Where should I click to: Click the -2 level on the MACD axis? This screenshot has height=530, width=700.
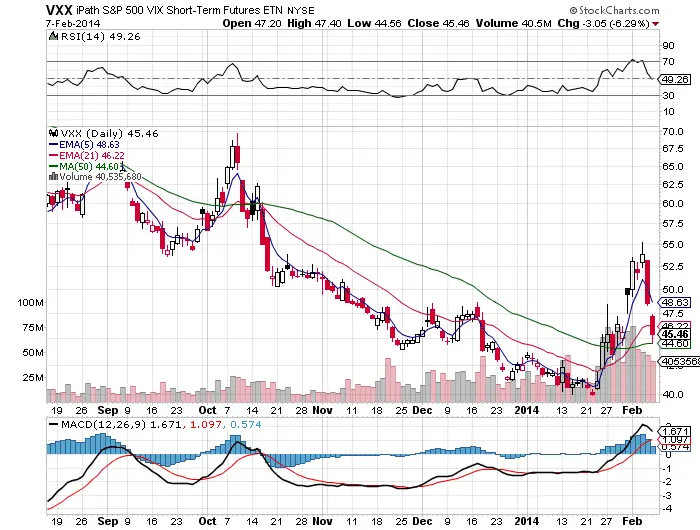(x=667, y=481)
